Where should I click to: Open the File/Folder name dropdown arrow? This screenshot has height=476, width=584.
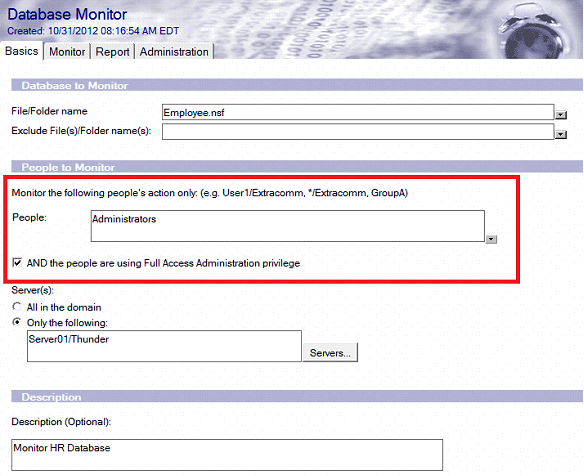561,115
